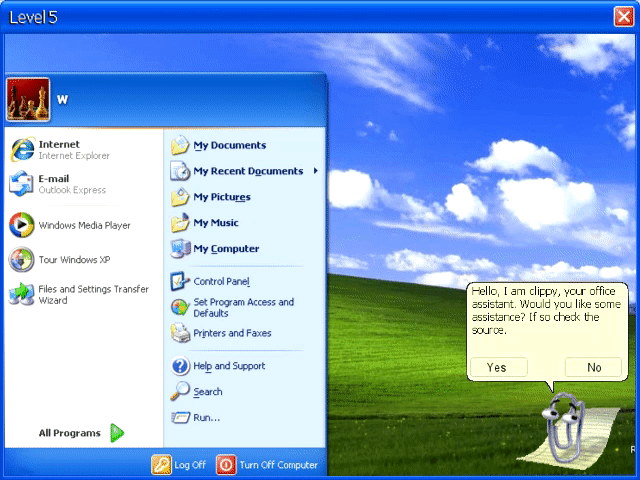Click the Turn Off Computer text

click(x=278, y=465)
